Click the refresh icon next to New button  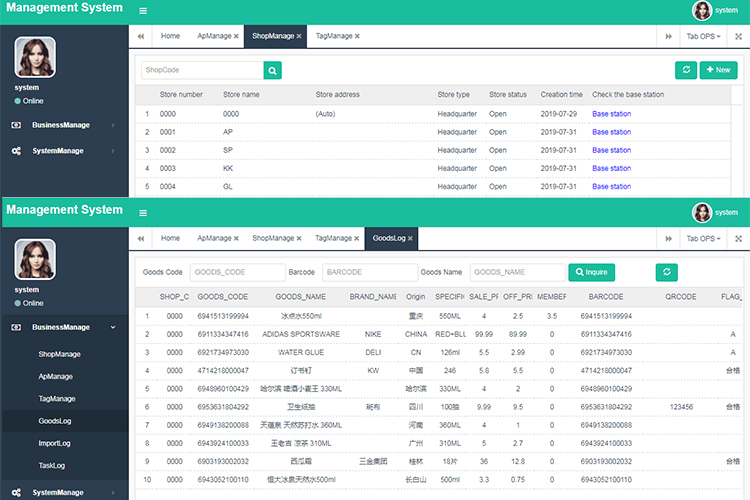pos(685,70)
